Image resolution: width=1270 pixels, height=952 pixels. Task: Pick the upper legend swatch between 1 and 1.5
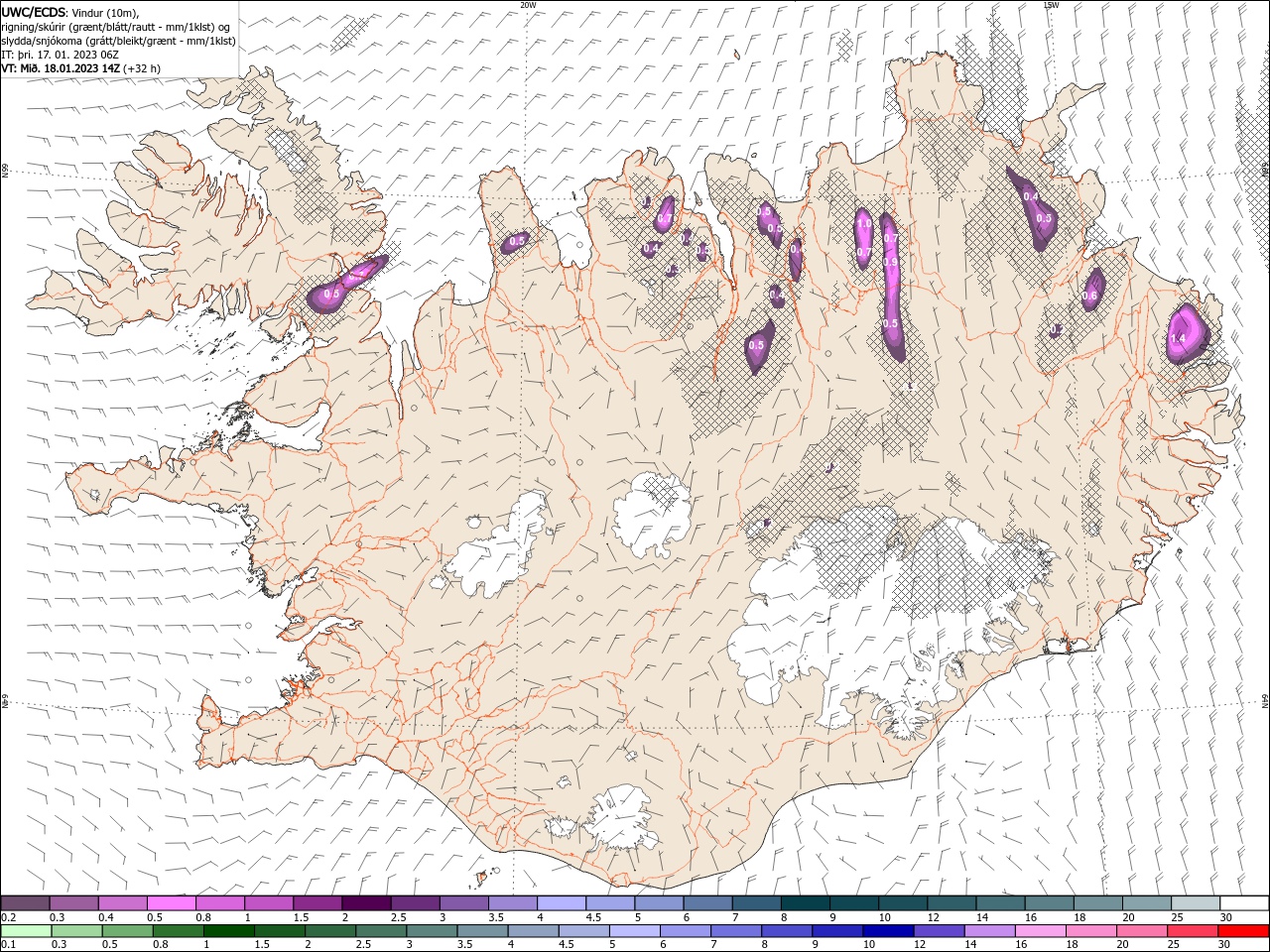(x=269, y=903)
